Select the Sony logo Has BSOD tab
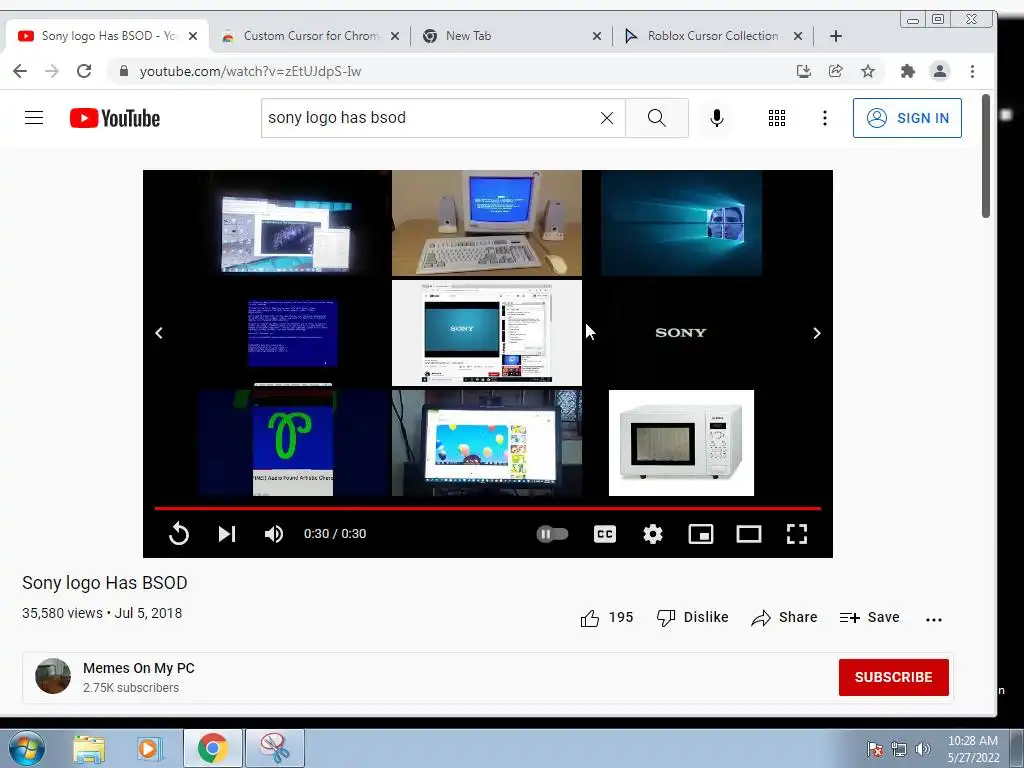1024x768 pixels. pyautogui.click(x=108, y=36)
